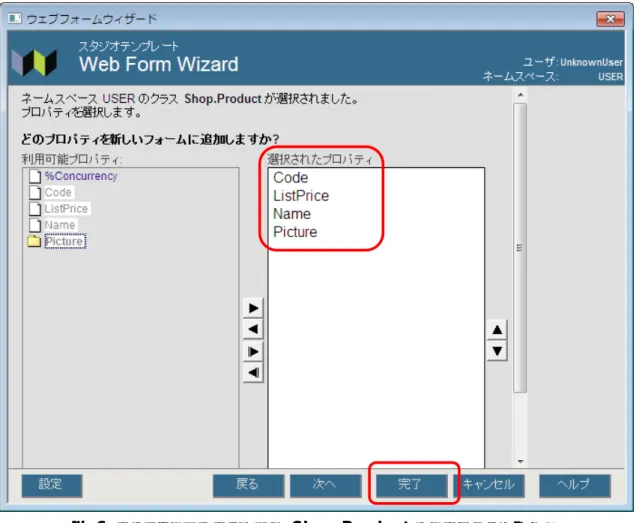Viewport: 636px width, 523px height.
Task: Click the Web Form Wizard logo icon
Action: (34, 63)
